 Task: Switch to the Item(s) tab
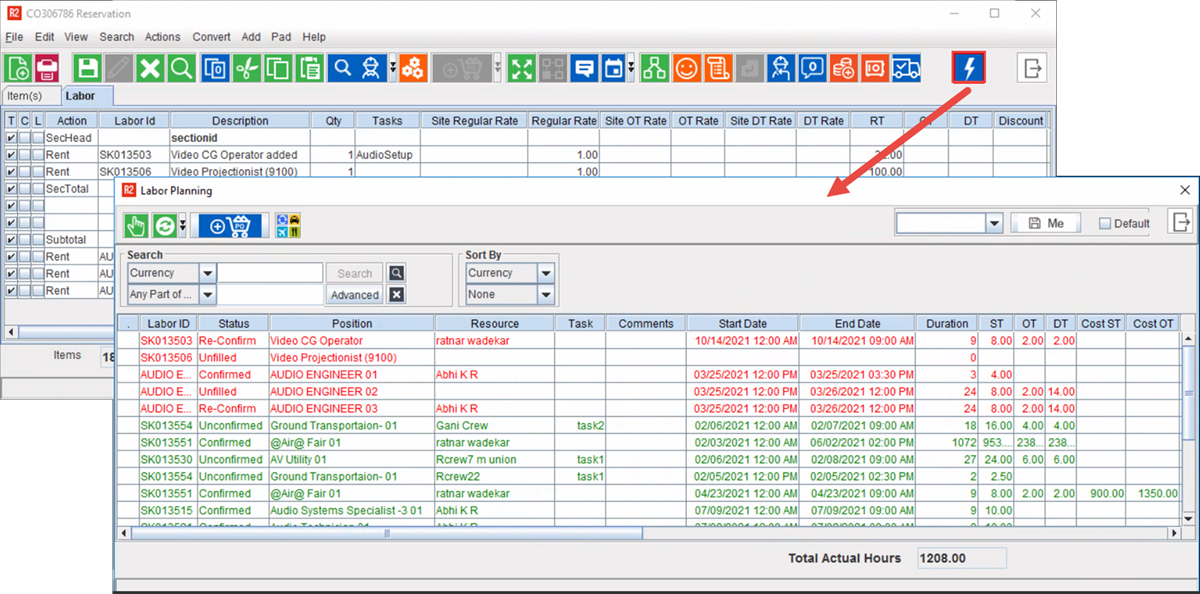[x=25, y=96]
